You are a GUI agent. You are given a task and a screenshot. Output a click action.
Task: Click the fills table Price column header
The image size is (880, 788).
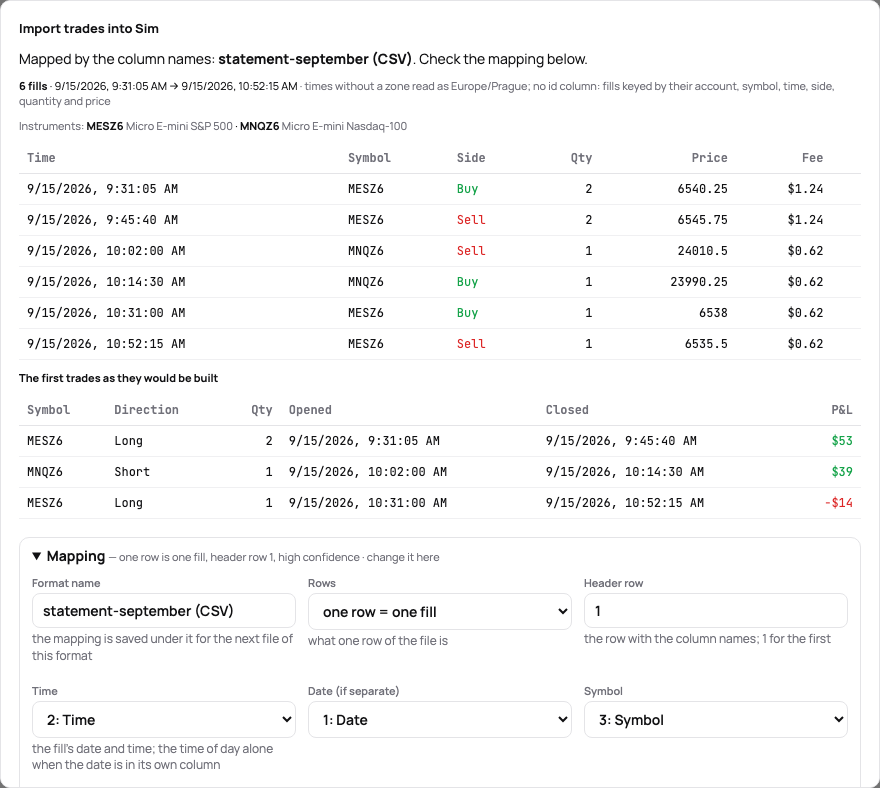pos(709,158)
